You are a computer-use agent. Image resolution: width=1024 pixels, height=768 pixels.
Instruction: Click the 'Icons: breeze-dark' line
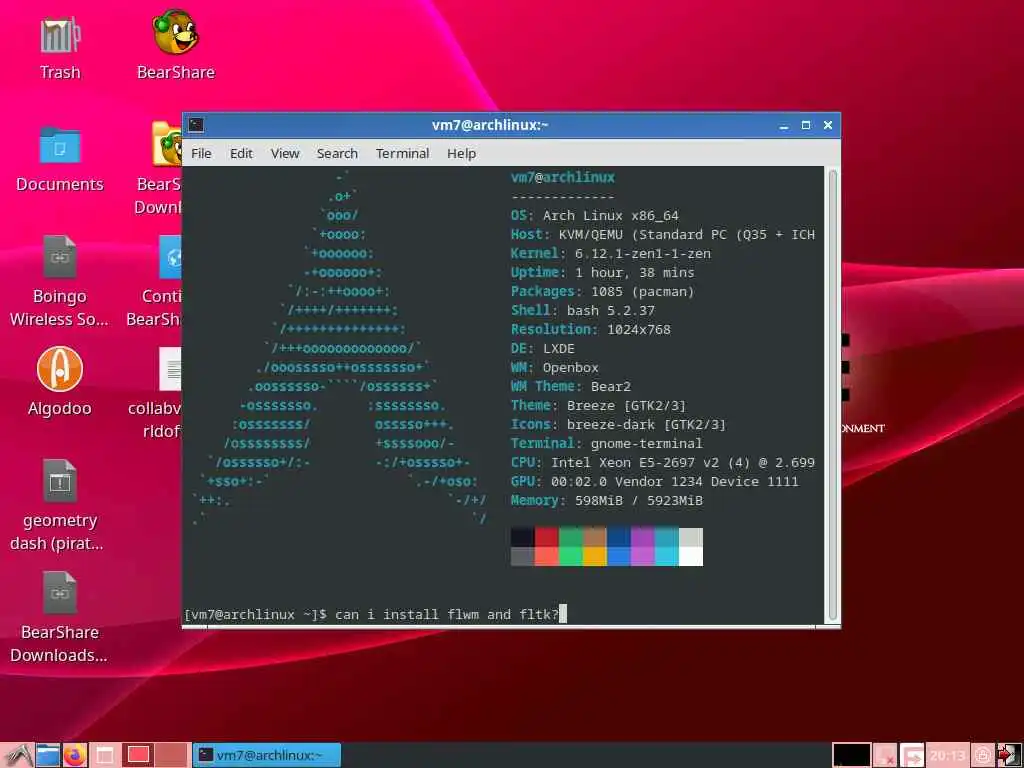618,424
